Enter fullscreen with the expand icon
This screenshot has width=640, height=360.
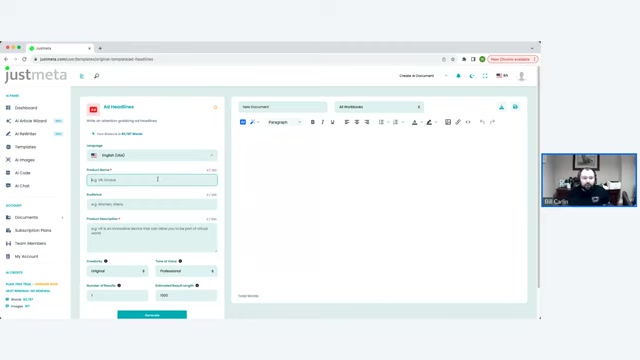pyautogui.click(x=485, y=76)
